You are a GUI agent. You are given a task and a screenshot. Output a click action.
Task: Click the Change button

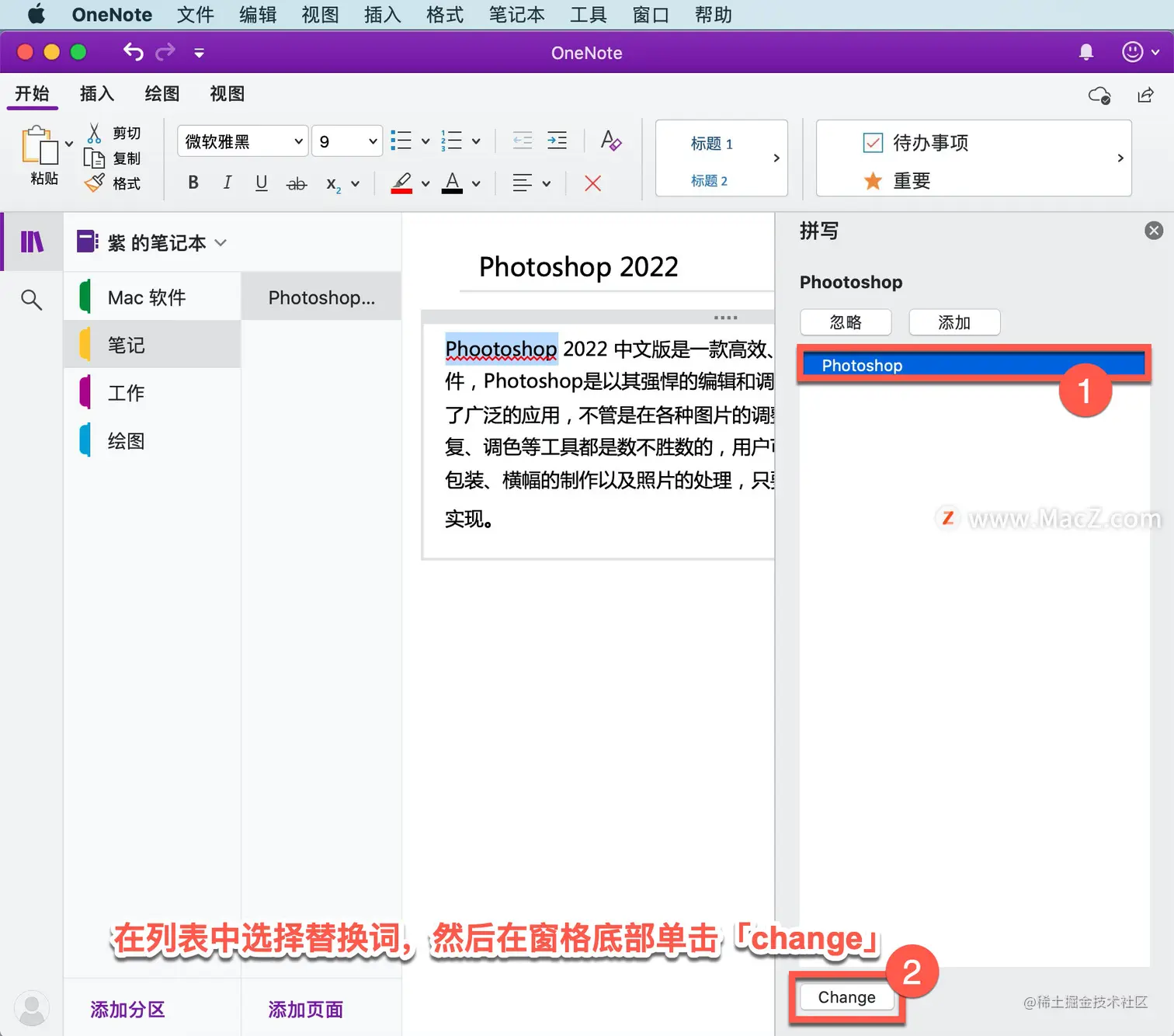tap(846, 997)
